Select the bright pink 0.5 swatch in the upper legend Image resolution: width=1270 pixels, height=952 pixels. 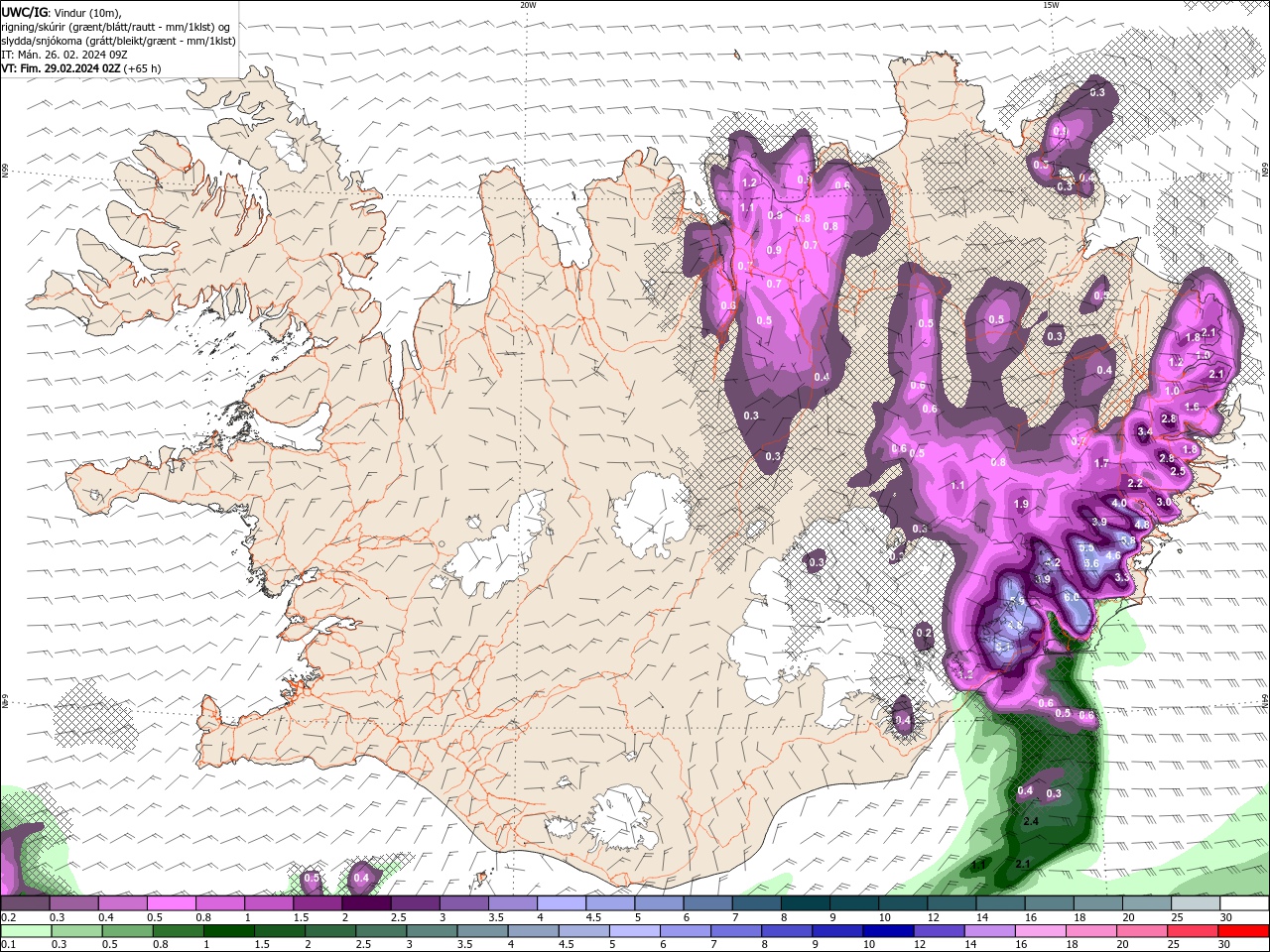(173, 903)
